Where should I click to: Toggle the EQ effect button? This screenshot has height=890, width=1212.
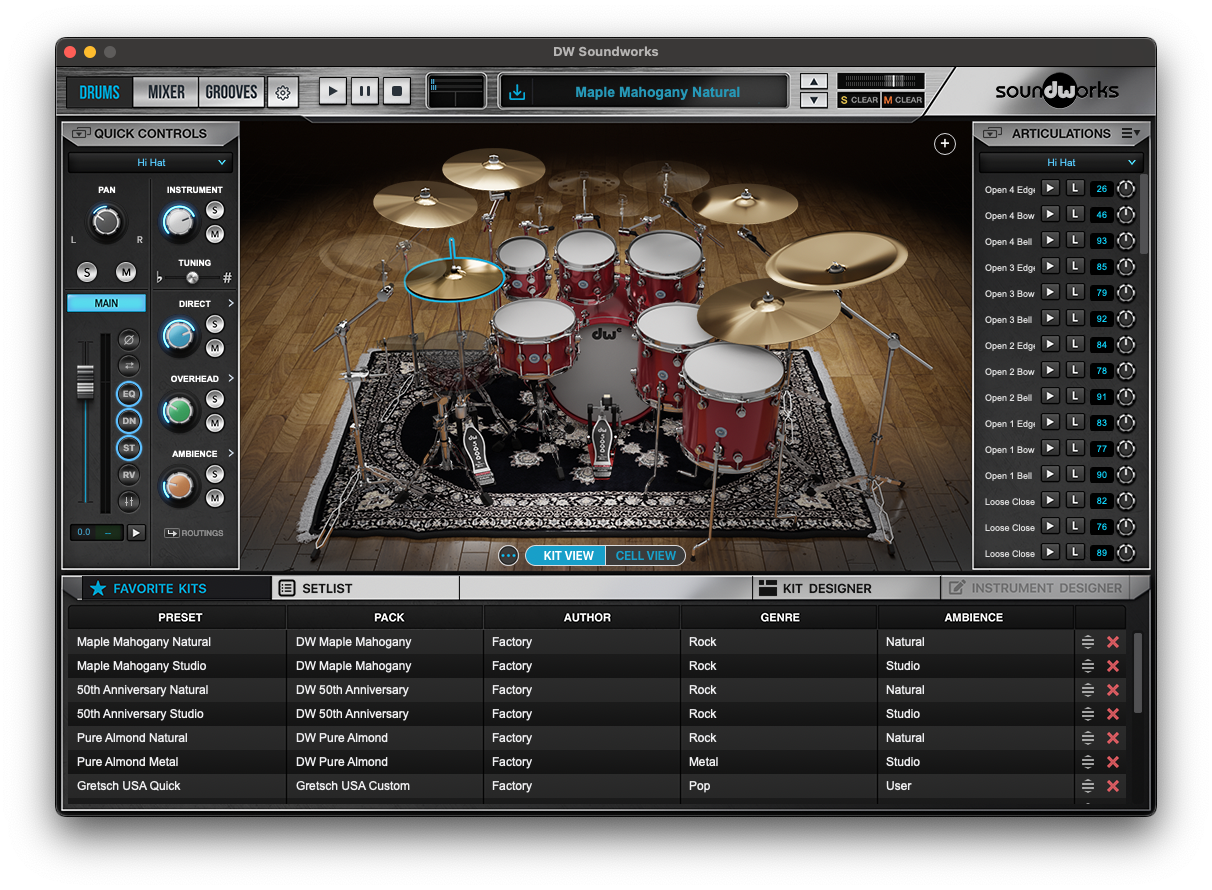click(129, 394)
